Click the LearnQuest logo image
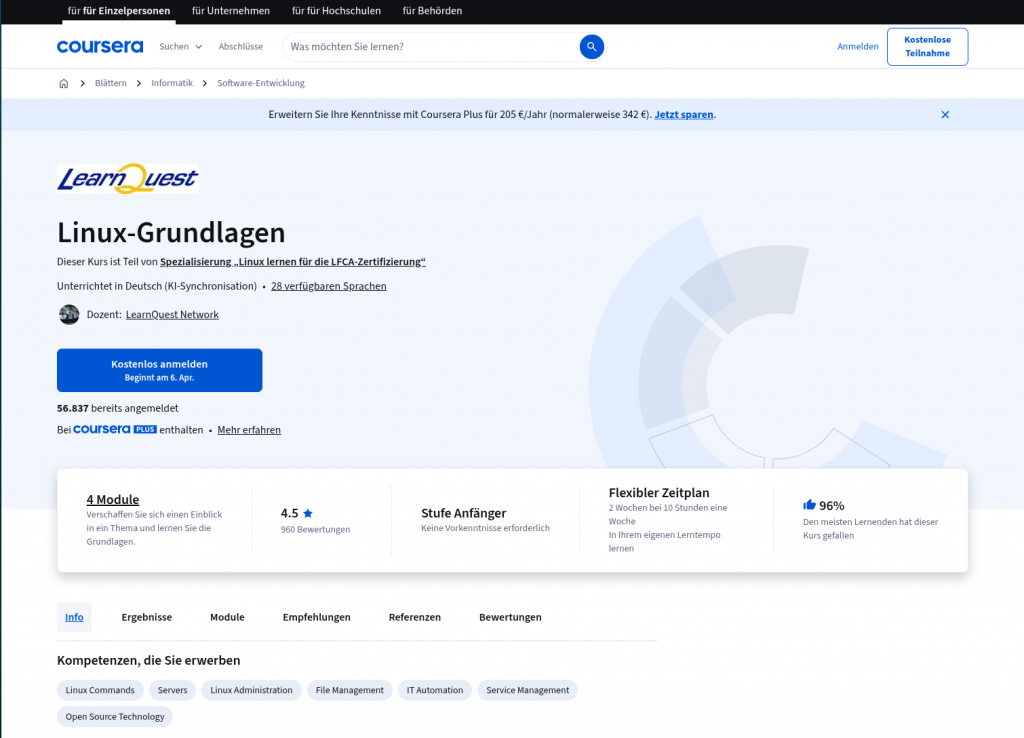The height and width of the screenshot is (738, 1024). tap(128, 179)
